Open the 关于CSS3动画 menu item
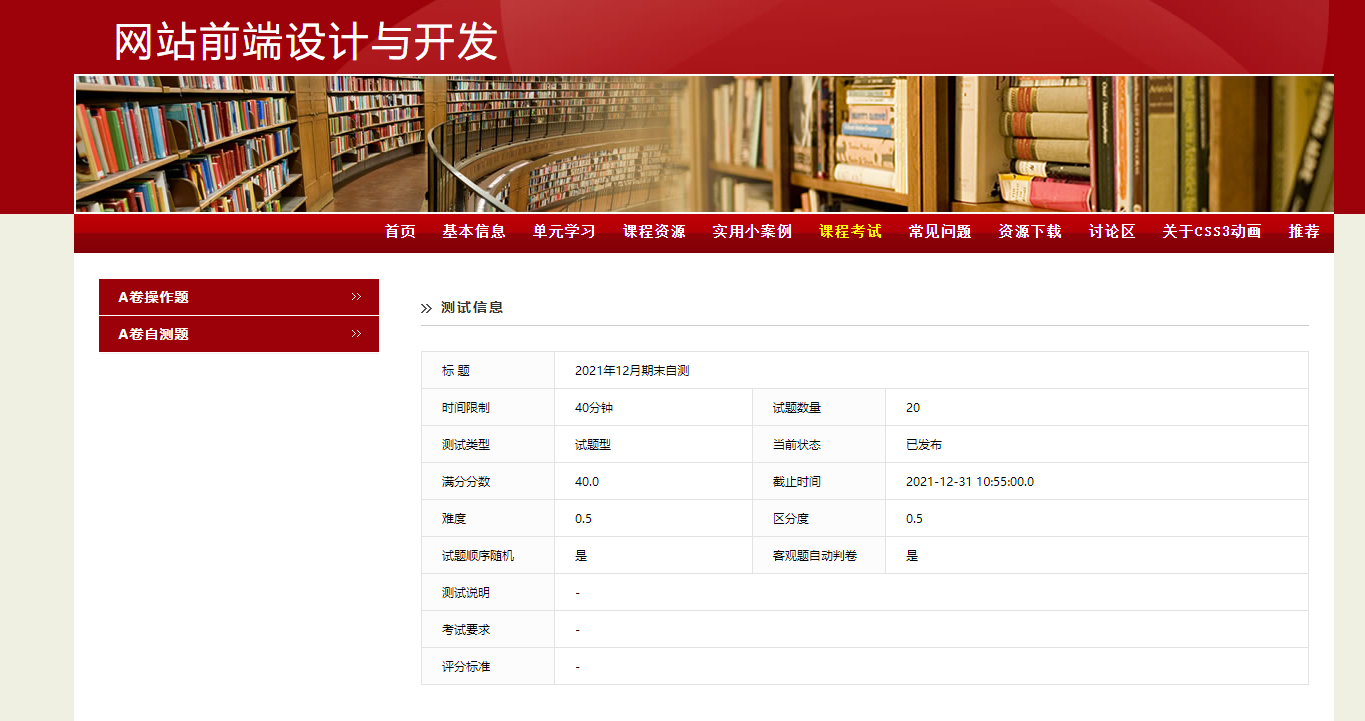The width and height of the screenshot is (1365, 721). coord(1211,232)
